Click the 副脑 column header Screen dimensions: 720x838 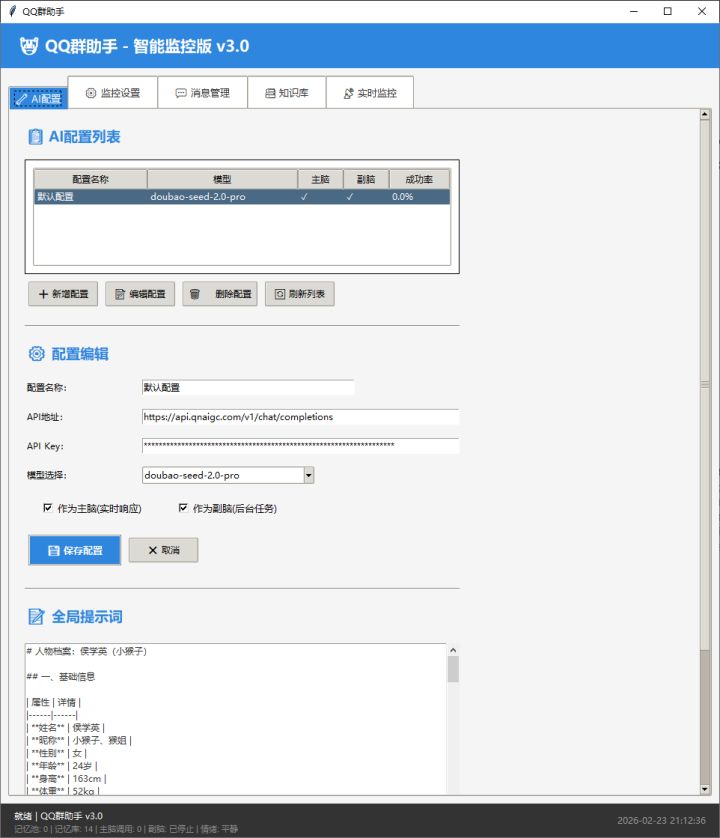point(366,179)
